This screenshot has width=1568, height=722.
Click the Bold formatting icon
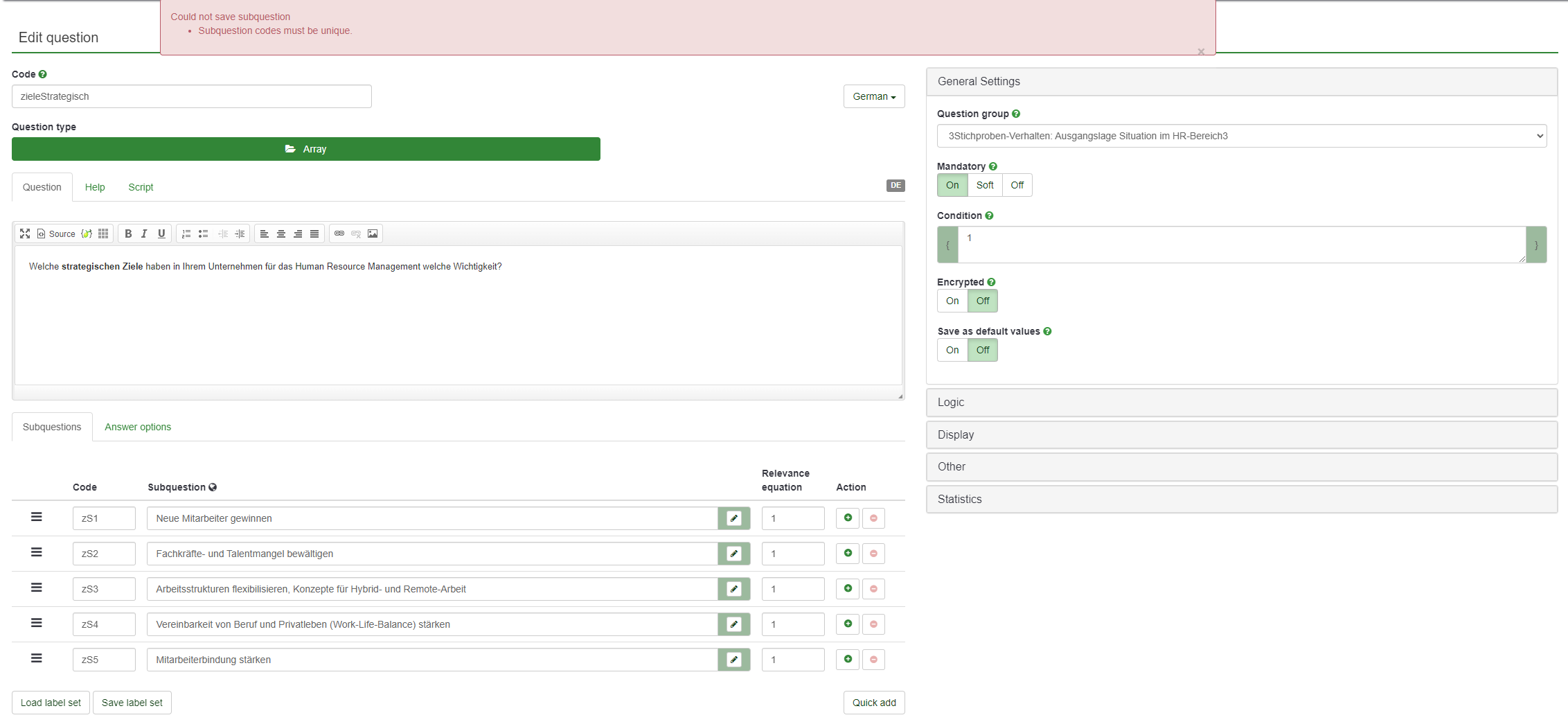(128, 234)
